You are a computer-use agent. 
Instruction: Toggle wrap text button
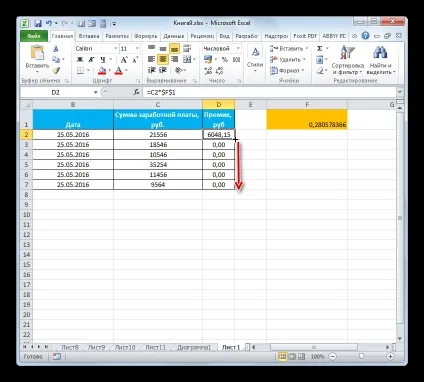pos(187,49)
